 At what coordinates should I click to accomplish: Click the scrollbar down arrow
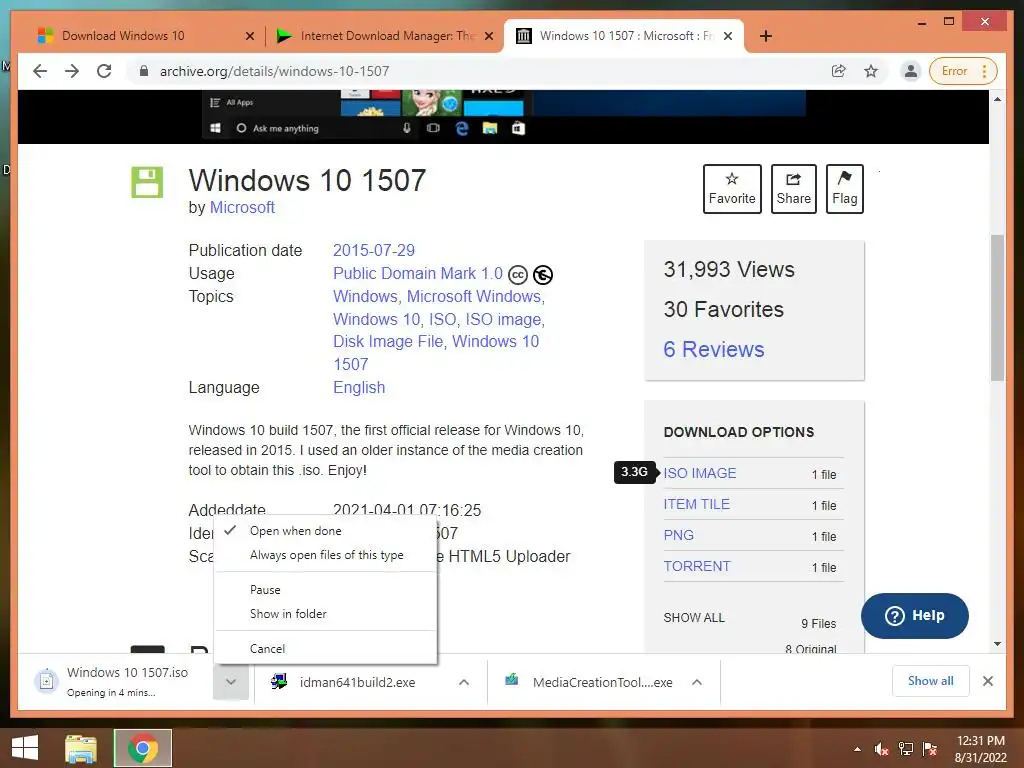point(997,644)
